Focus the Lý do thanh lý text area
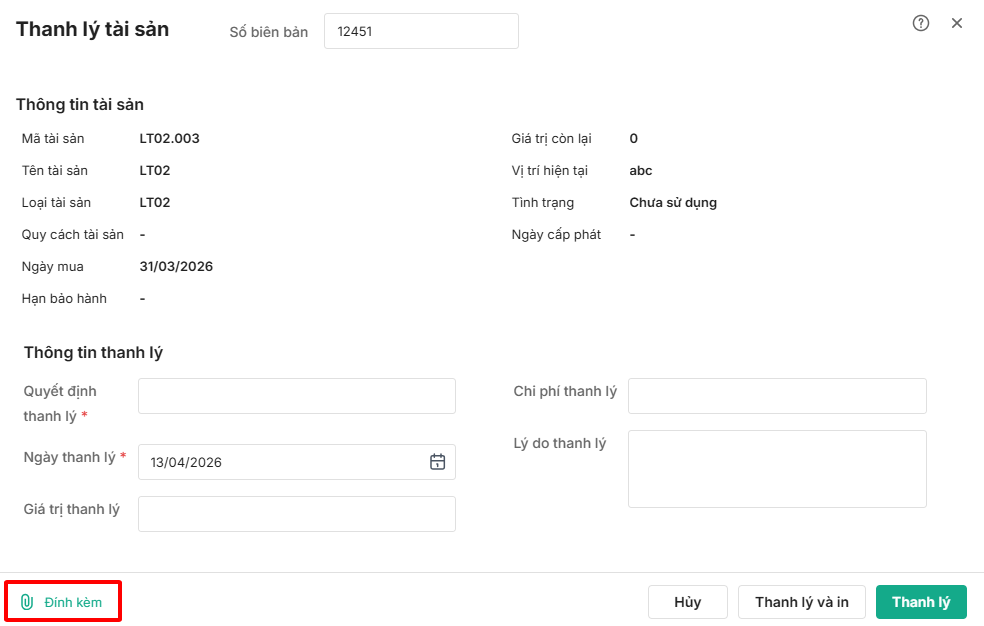Image resolution: width=984 pixels, height=626 pixels. [777, 469]
